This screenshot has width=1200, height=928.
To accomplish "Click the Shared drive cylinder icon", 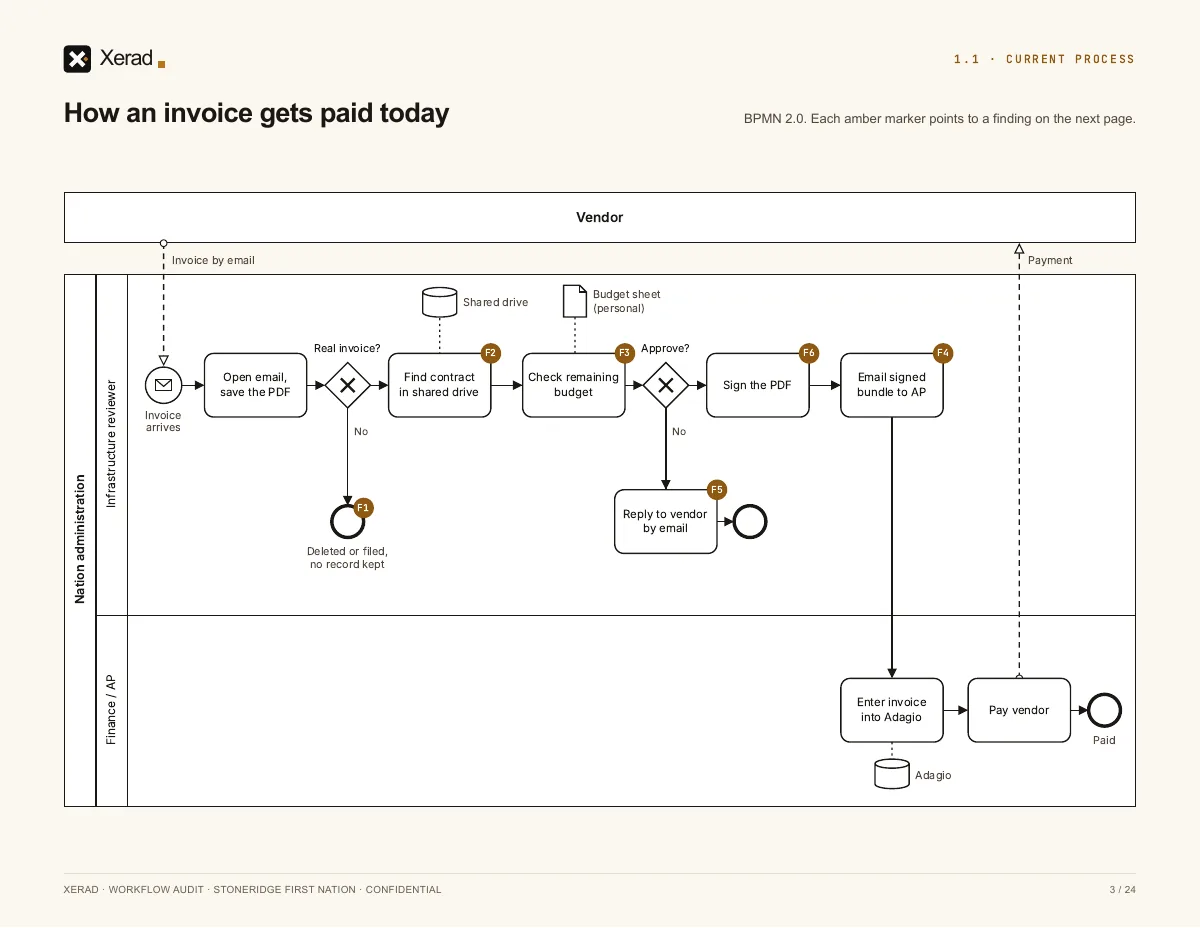I will coord(439,302).
